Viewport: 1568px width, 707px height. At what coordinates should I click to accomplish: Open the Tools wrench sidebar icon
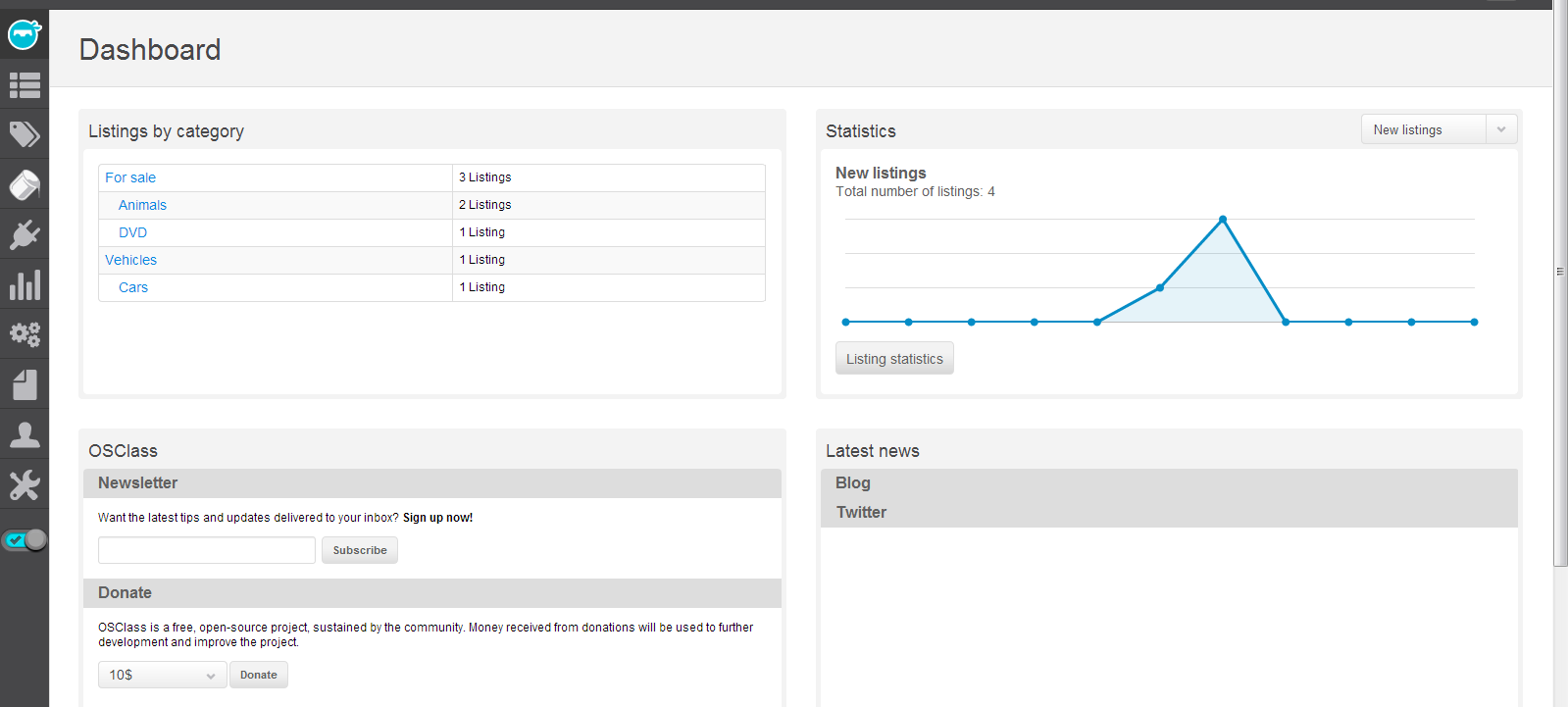coord(25,484)
